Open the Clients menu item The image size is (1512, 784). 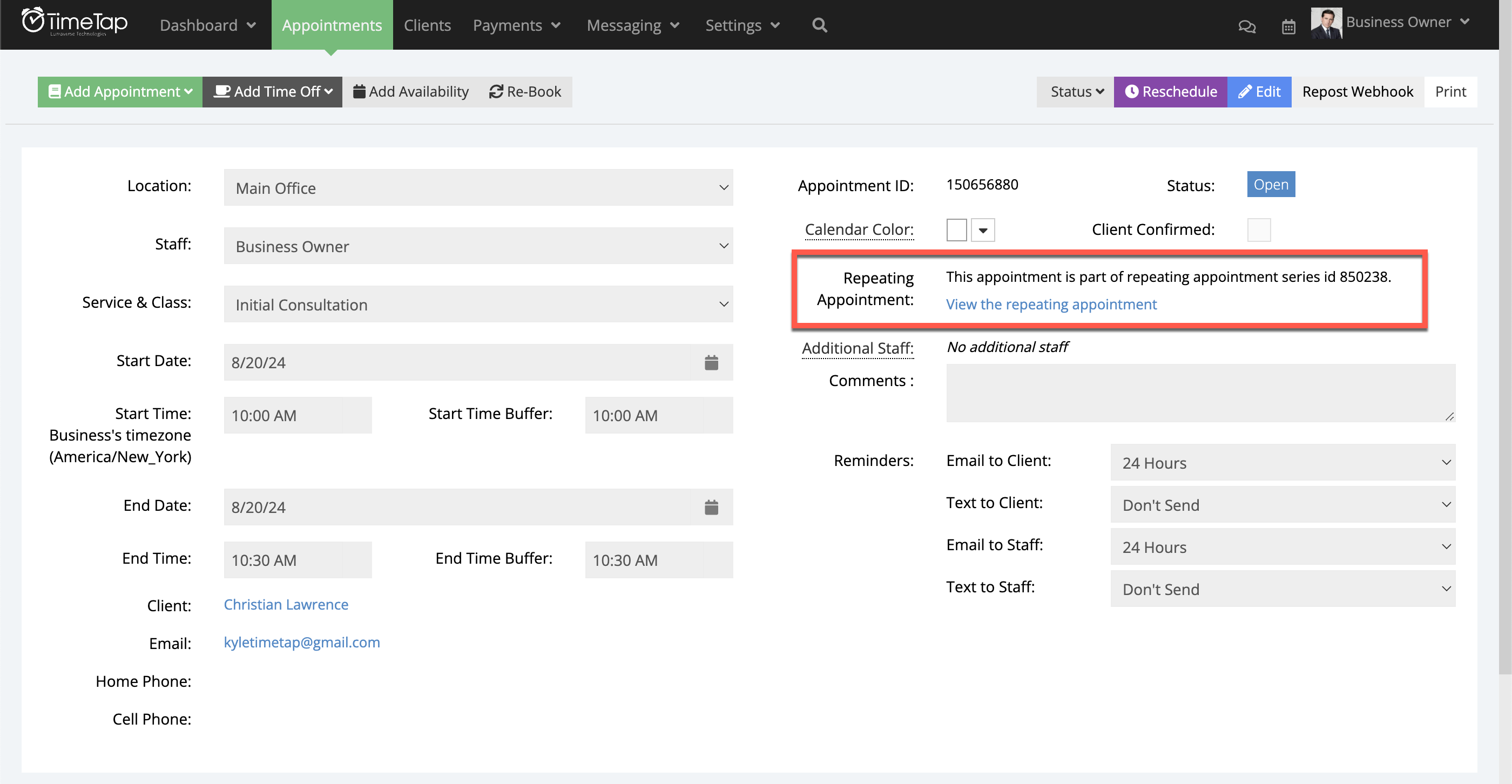pyautogui.click(x=427, y=25)
